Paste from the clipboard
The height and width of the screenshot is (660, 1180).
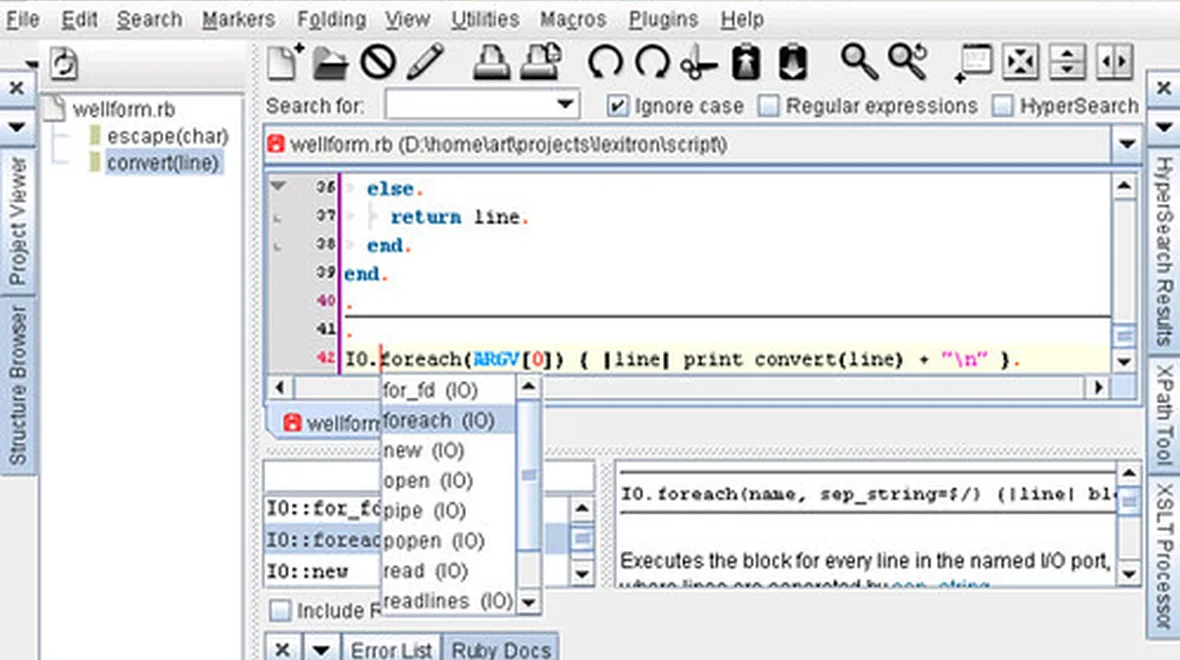pos(792,62)
